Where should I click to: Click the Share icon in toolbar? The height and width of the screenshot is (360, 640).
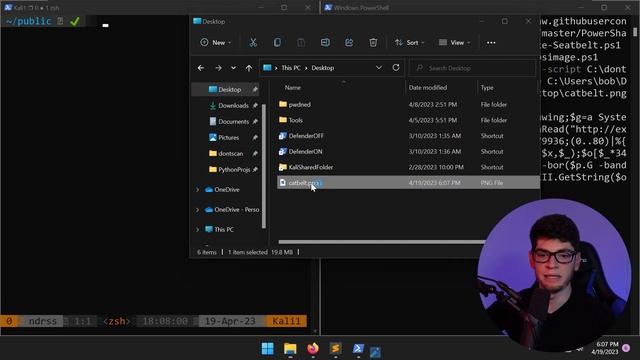(349, 42)
